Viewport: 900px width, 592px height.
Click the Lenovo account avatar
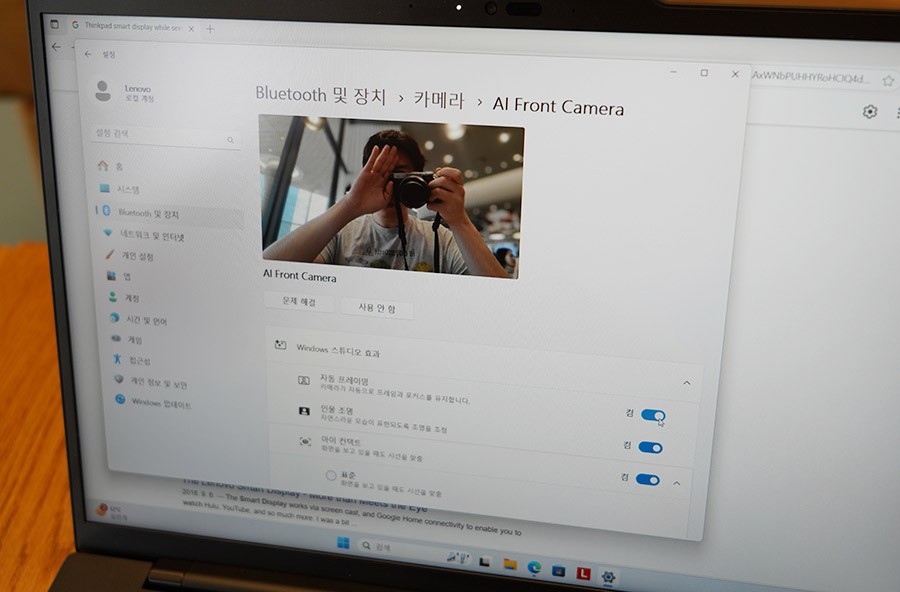(103, 91)
